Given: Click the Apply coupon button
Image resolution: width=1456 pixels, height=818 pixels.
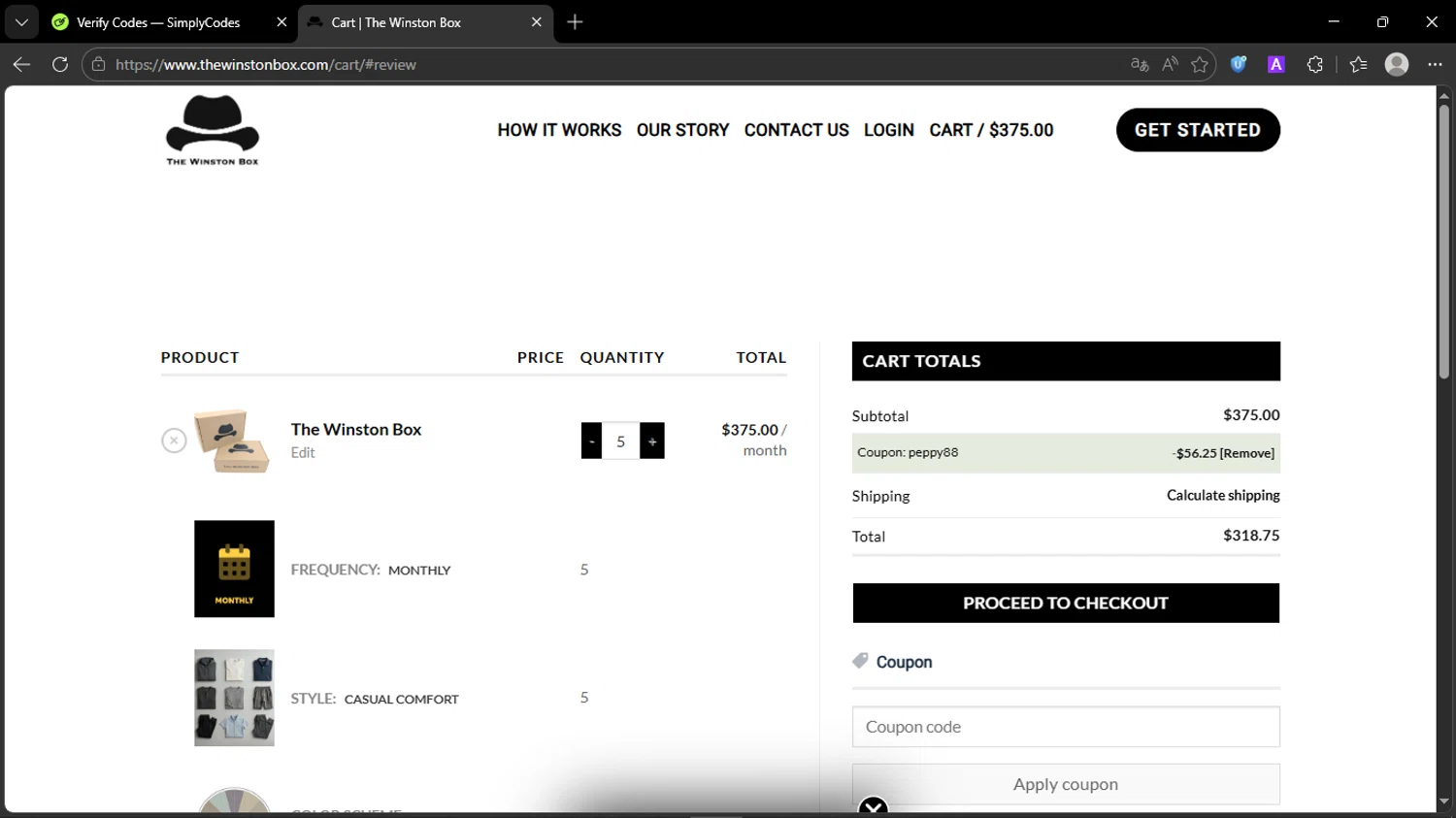Looking at the screenshot, I should (1066, 784).
